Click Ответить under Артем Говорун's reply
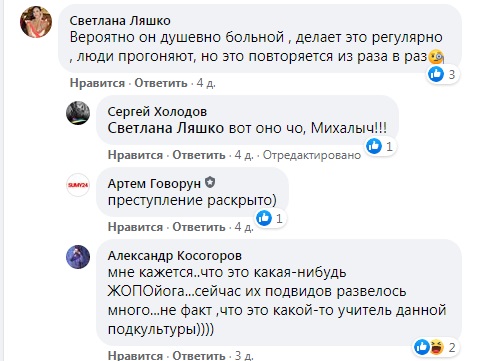Screen dimensions: 501x361 pos(199,227)
